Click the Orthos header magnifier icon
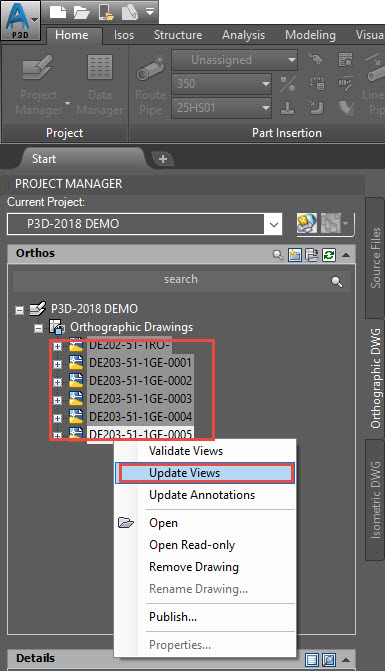The image size is (385, 671). [278, 255]
